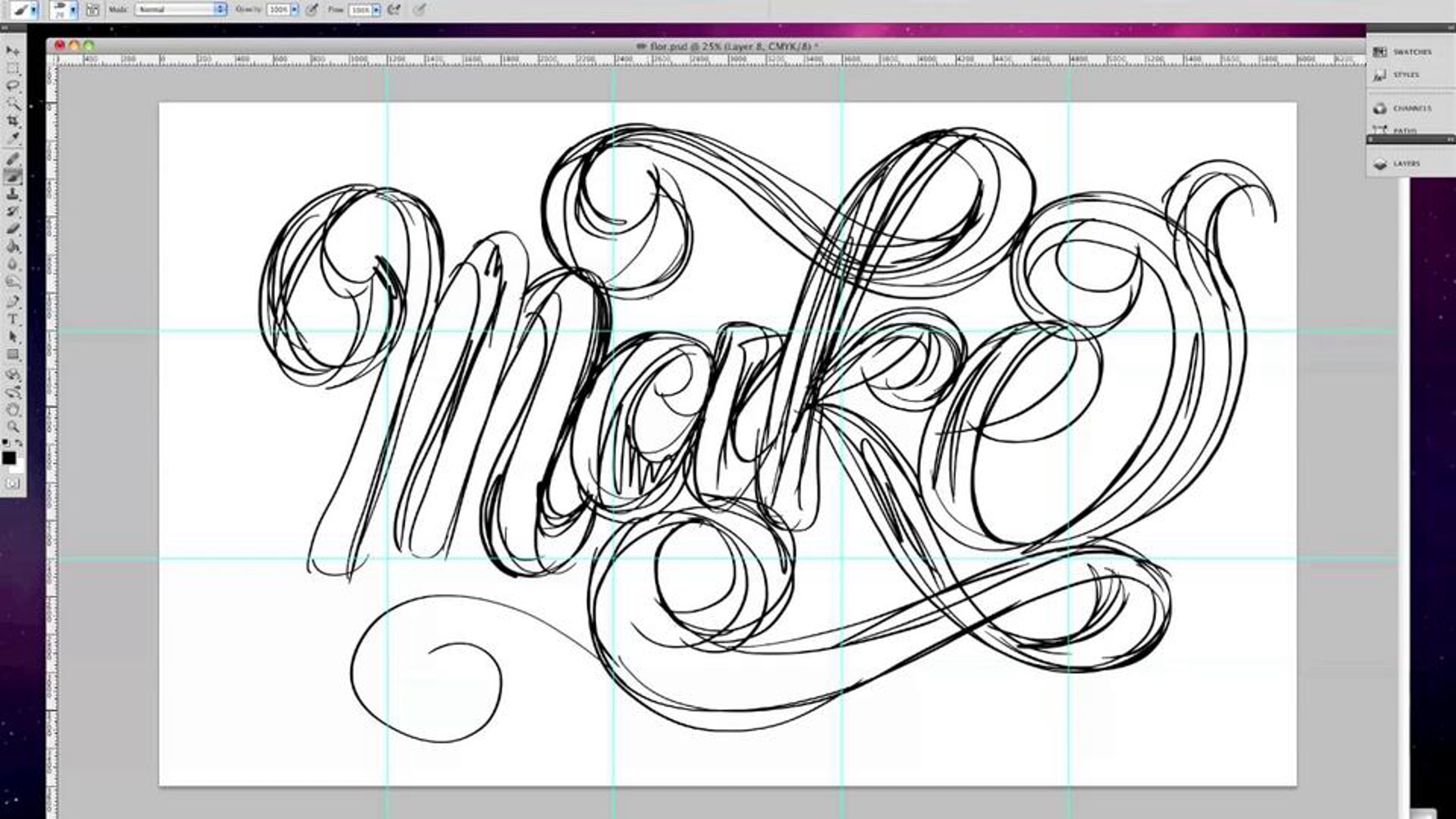Toggle airbrush mode next to Flow
Viewport: 1456px width, 819px height.
click(394, 10)
